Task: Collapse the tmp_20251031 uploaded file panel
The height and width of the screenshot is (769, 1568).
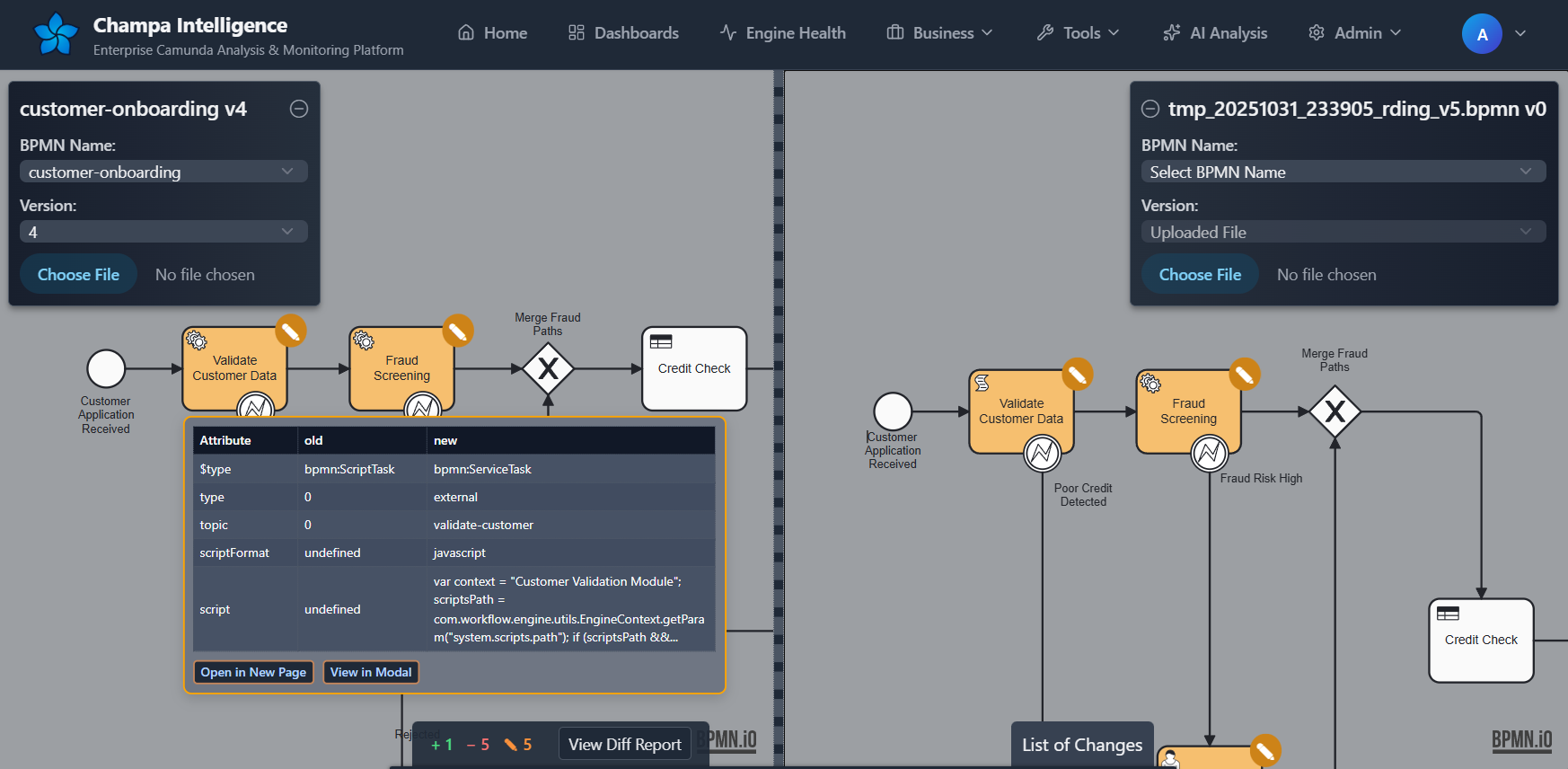Action: point(1150,109)
